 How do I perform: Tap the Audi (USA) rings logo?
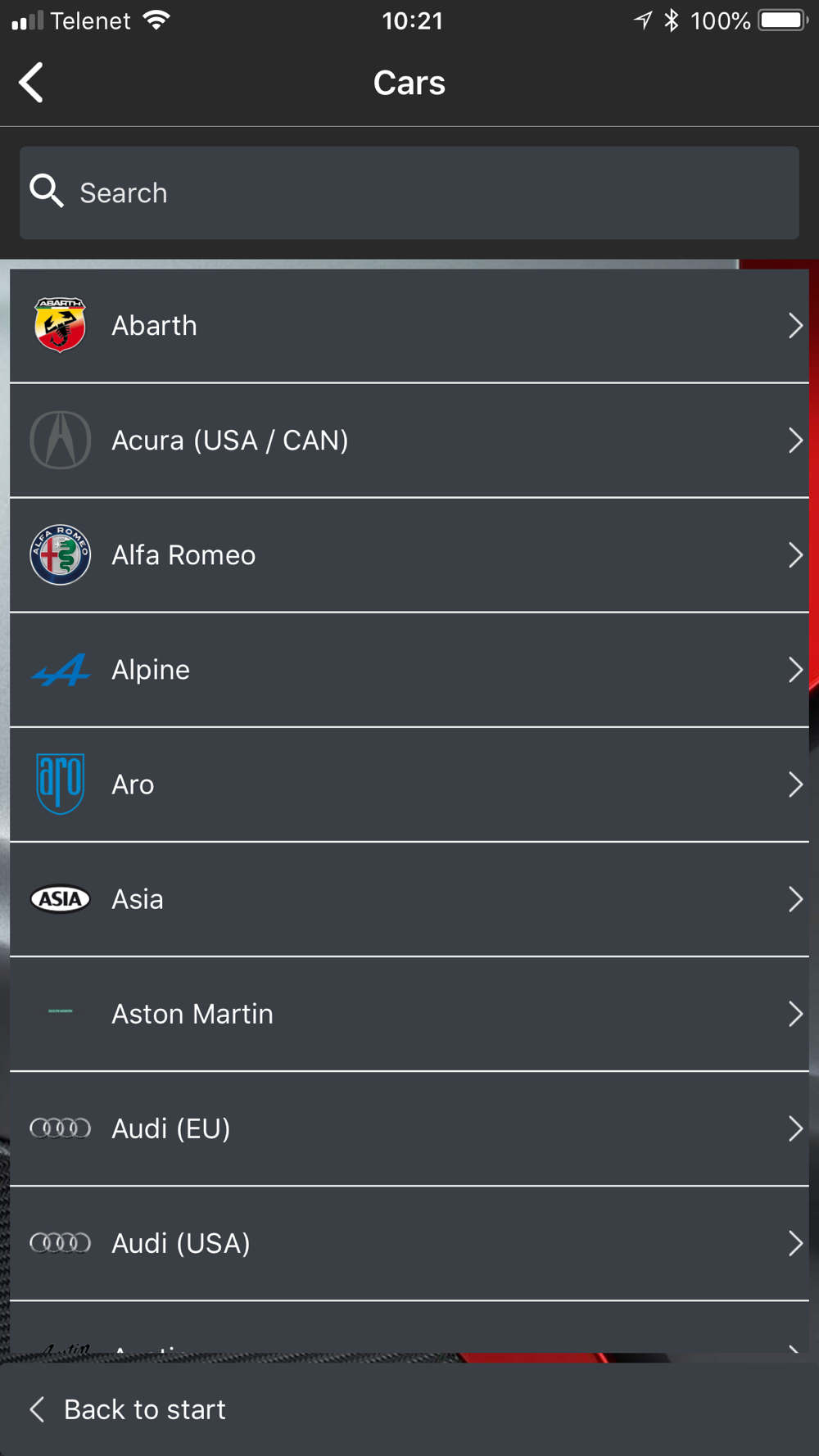pos(60,1243)
